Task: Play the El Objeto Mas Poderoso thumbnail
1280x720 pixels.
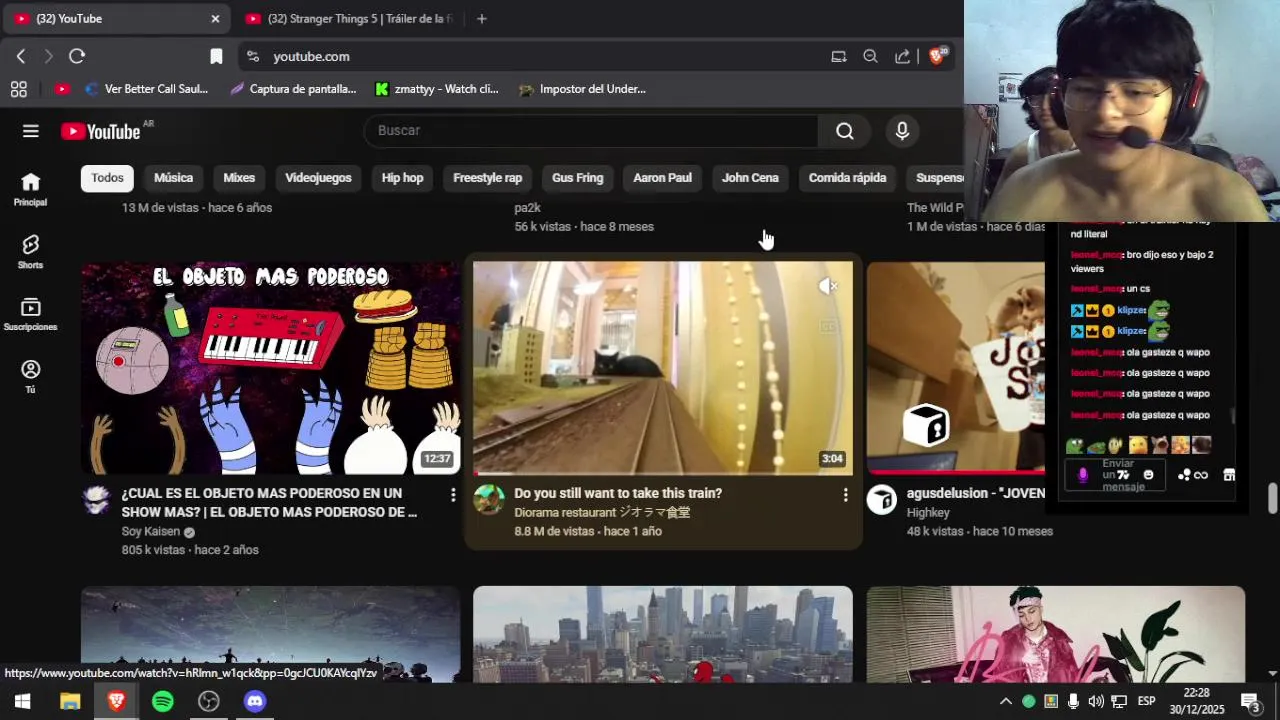Action: pyautogui.click(x=271, y=368)
